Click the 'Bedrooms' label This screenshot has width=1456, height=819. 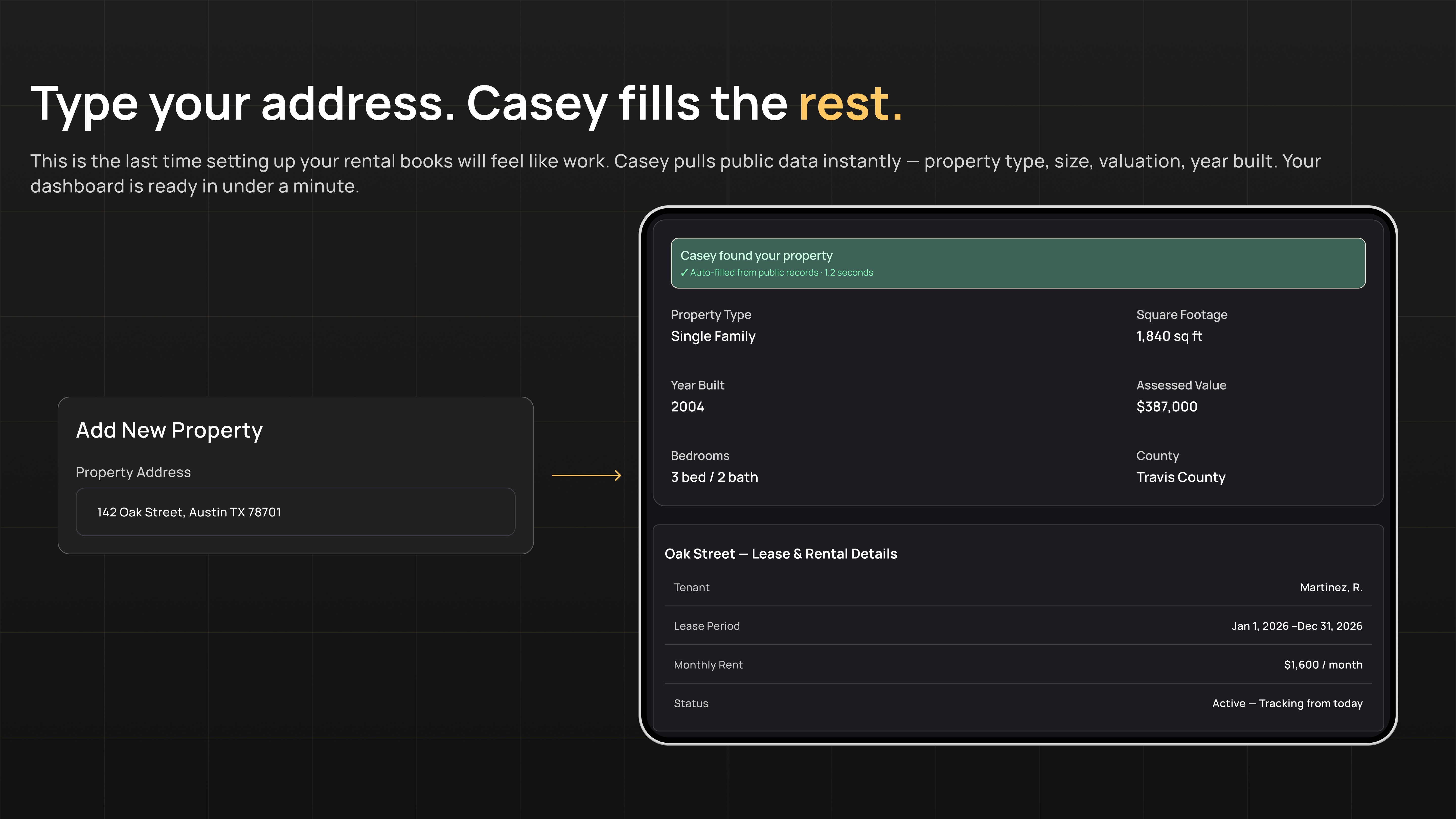point(700,456)
